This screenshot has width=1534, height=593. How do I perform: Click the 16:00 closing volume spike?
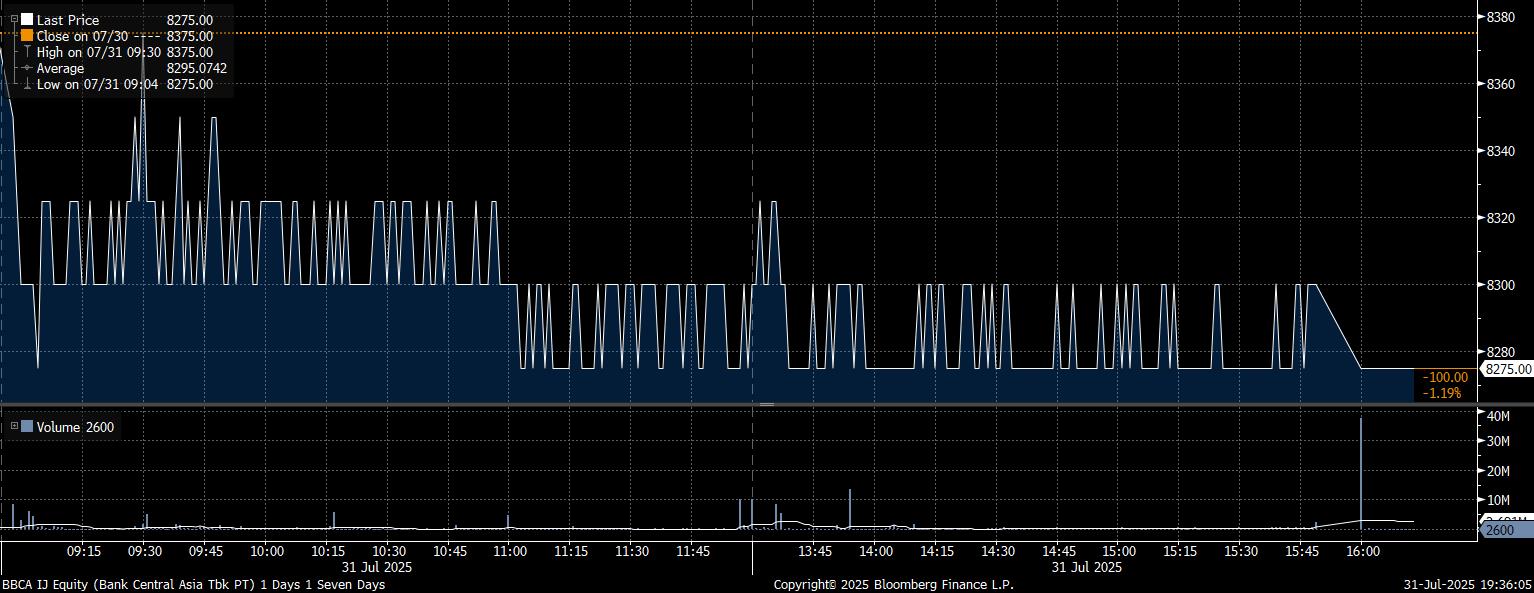coord(1361,470)
